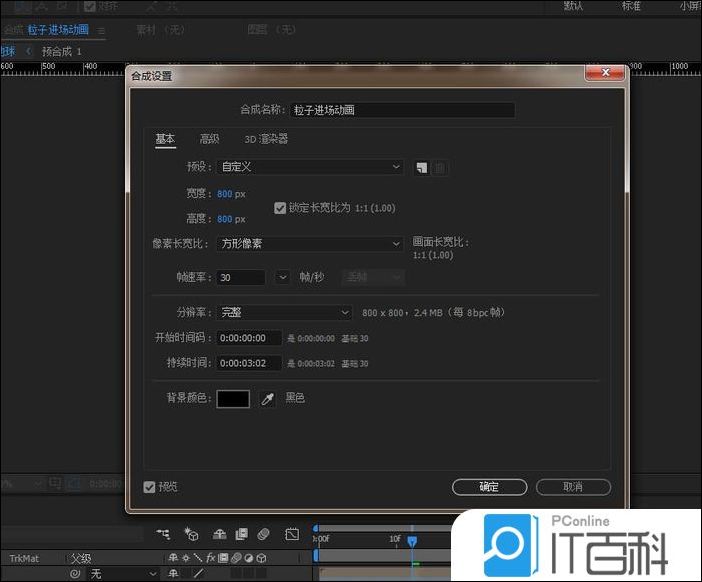Switch to the 基本 tab

click(x=165, y=139)
